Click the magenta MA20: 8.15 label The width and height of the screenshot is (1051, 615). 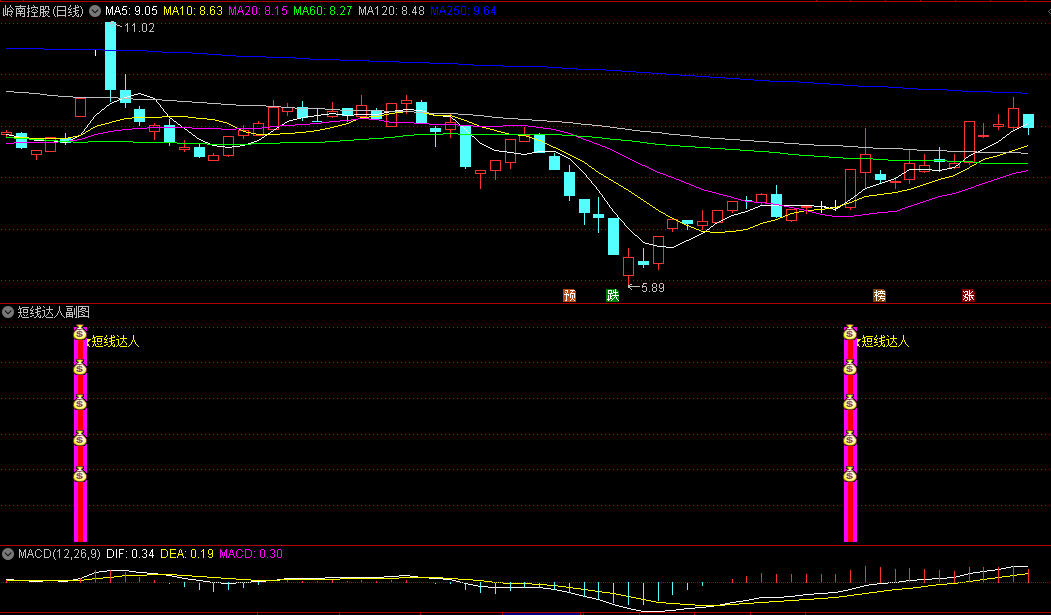[x=258, y=11]
